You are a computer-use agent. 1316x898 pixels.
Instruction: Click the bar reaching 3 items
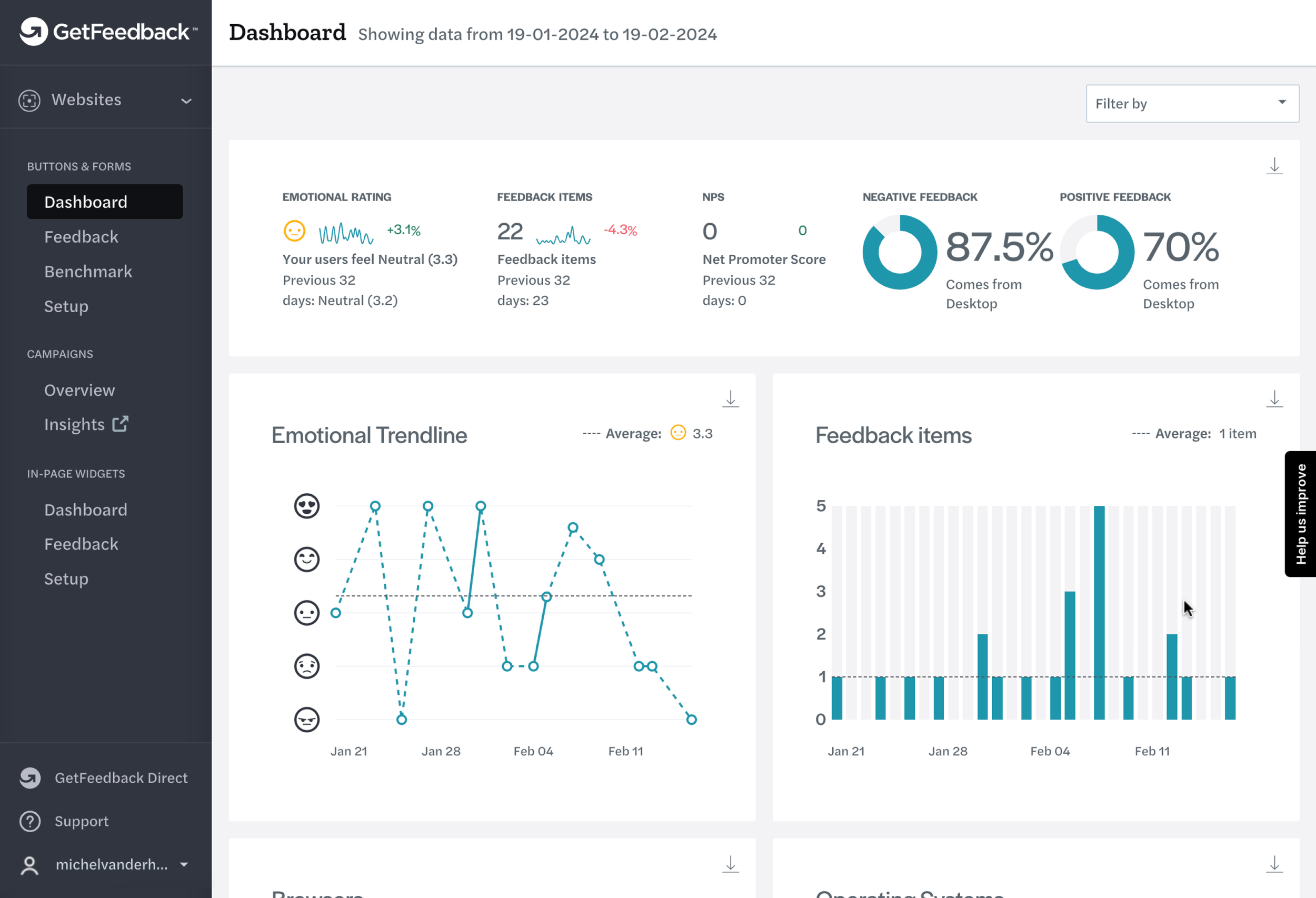coord(1070,655)
